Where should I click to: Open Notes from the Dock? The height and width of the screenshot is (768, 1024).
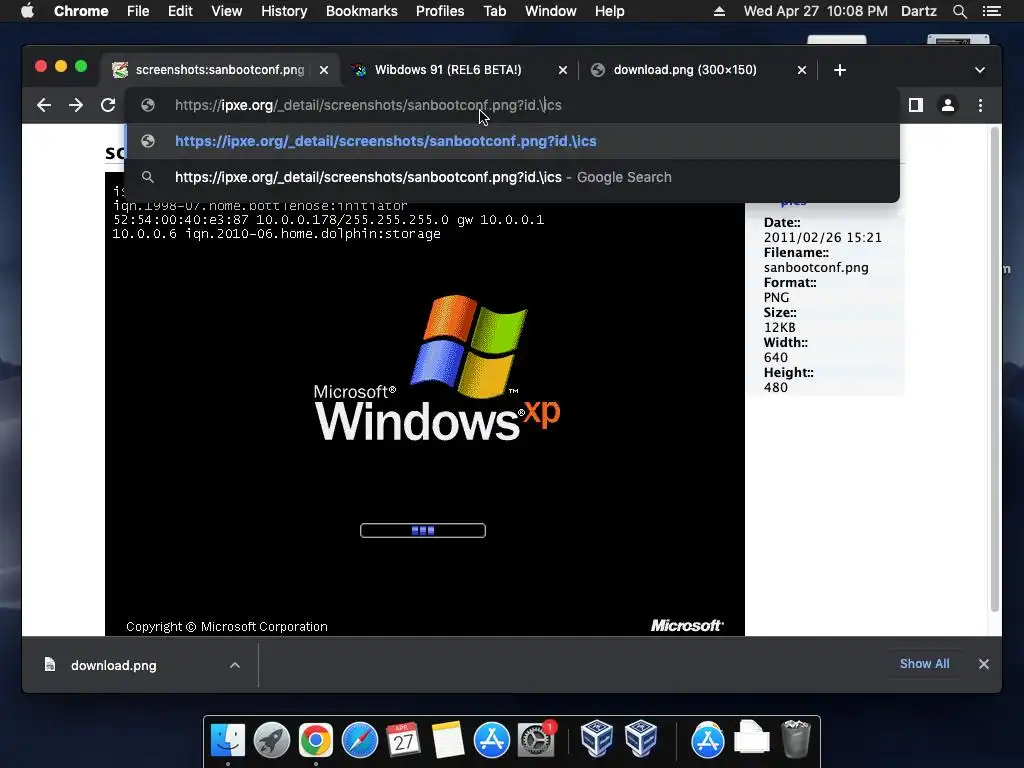coord(447,740)
